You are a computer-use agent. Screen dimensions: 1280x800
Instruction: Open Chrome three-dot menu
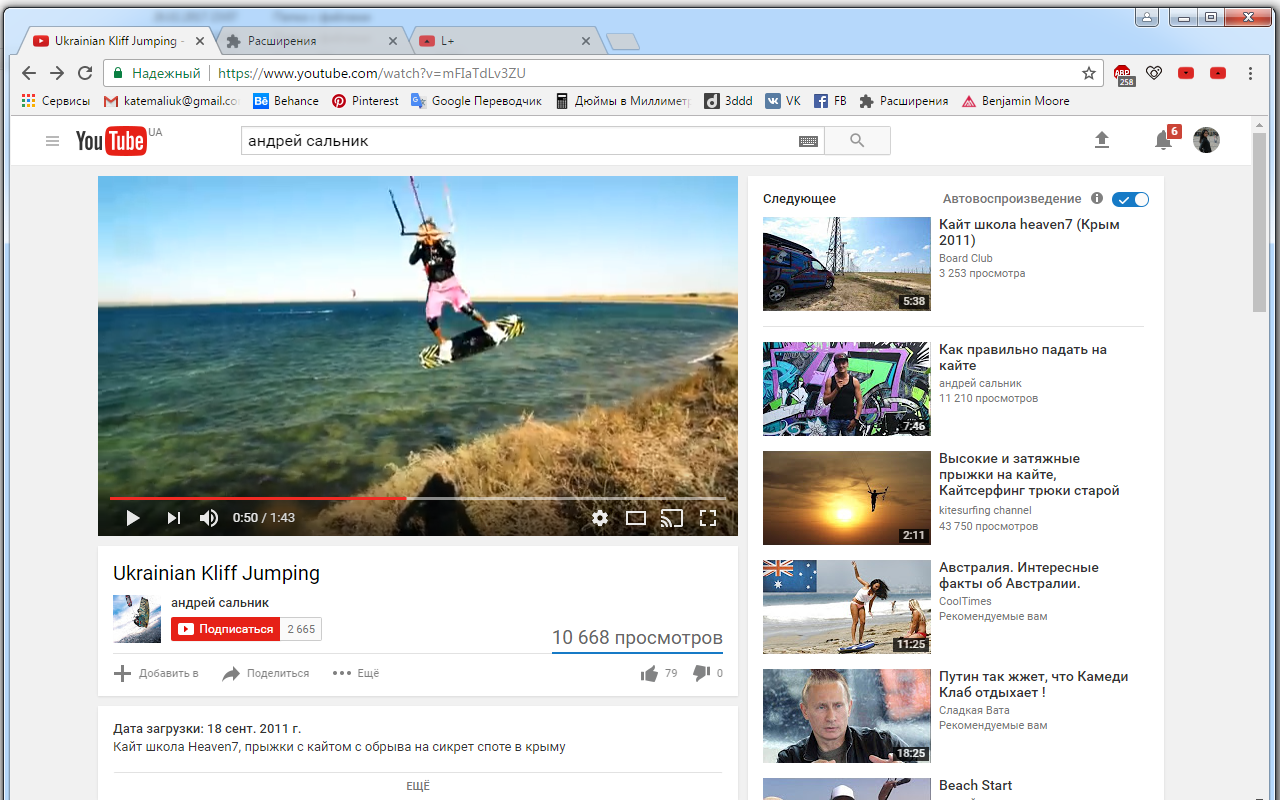pyautogui.click(x=1250, y=73)
